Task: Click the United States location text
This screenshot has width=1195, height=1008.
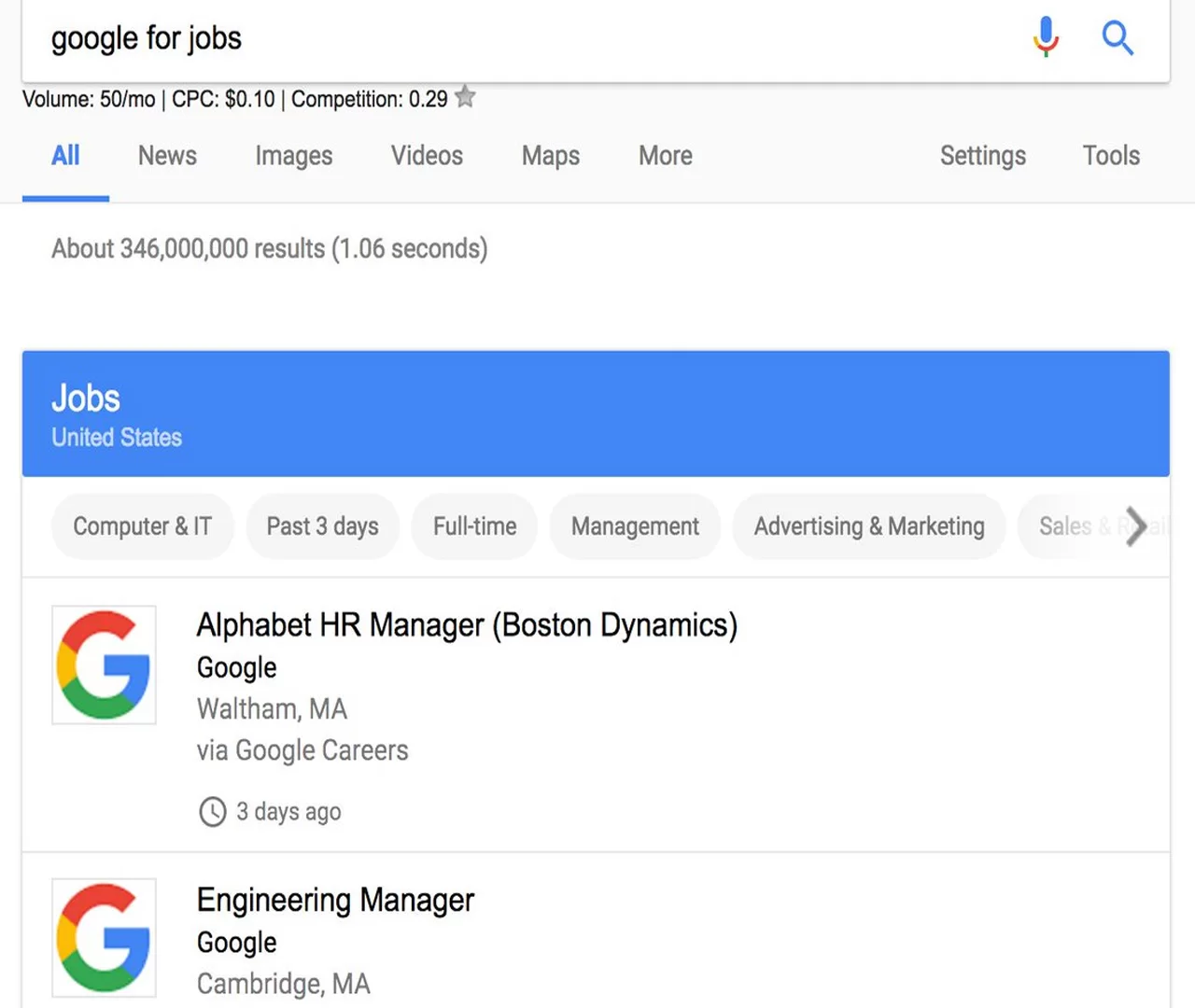Action: click(117, 437)
